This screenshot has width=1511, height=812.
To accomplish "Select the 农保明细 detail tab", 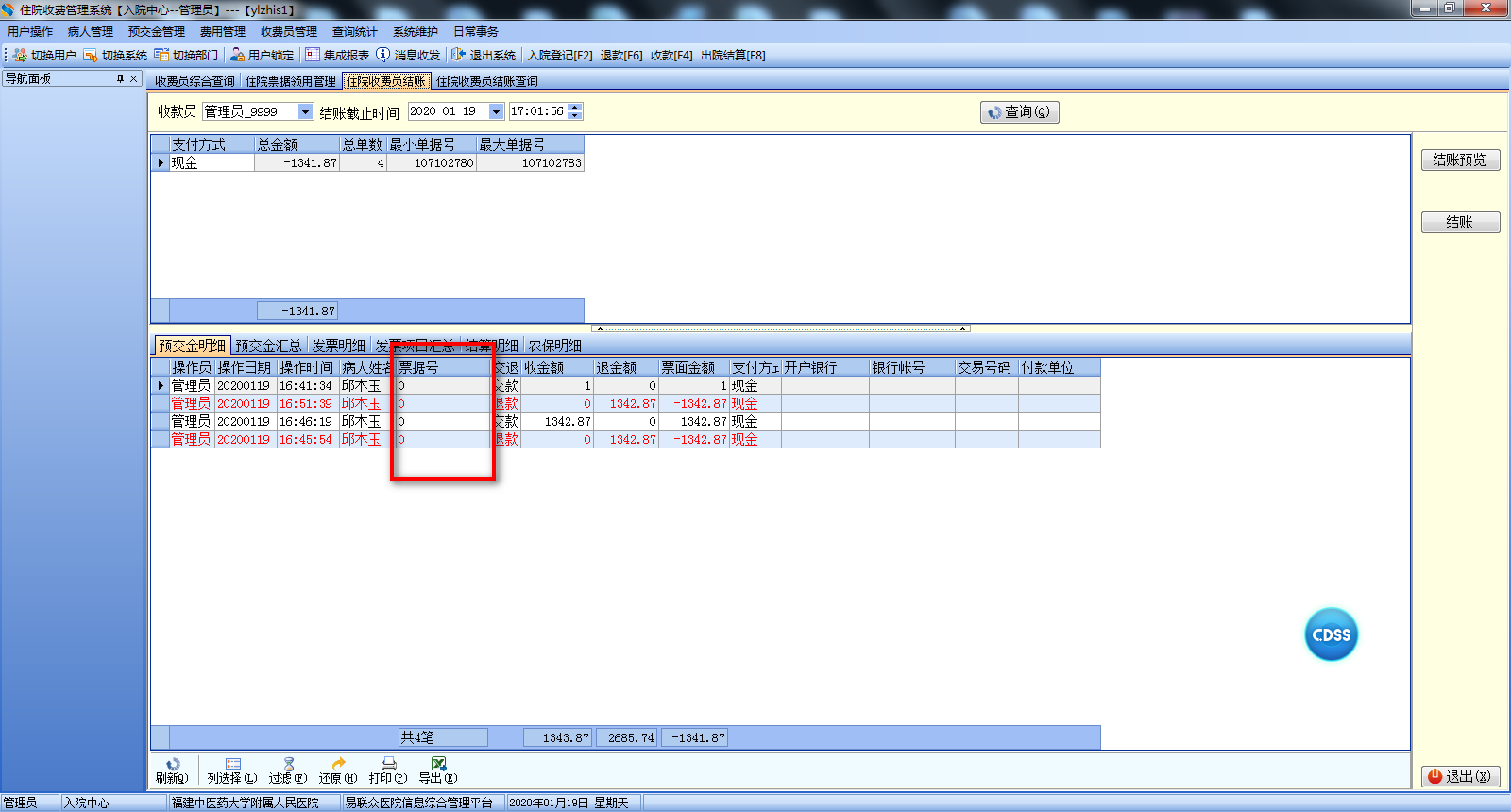I will (554, 346).
